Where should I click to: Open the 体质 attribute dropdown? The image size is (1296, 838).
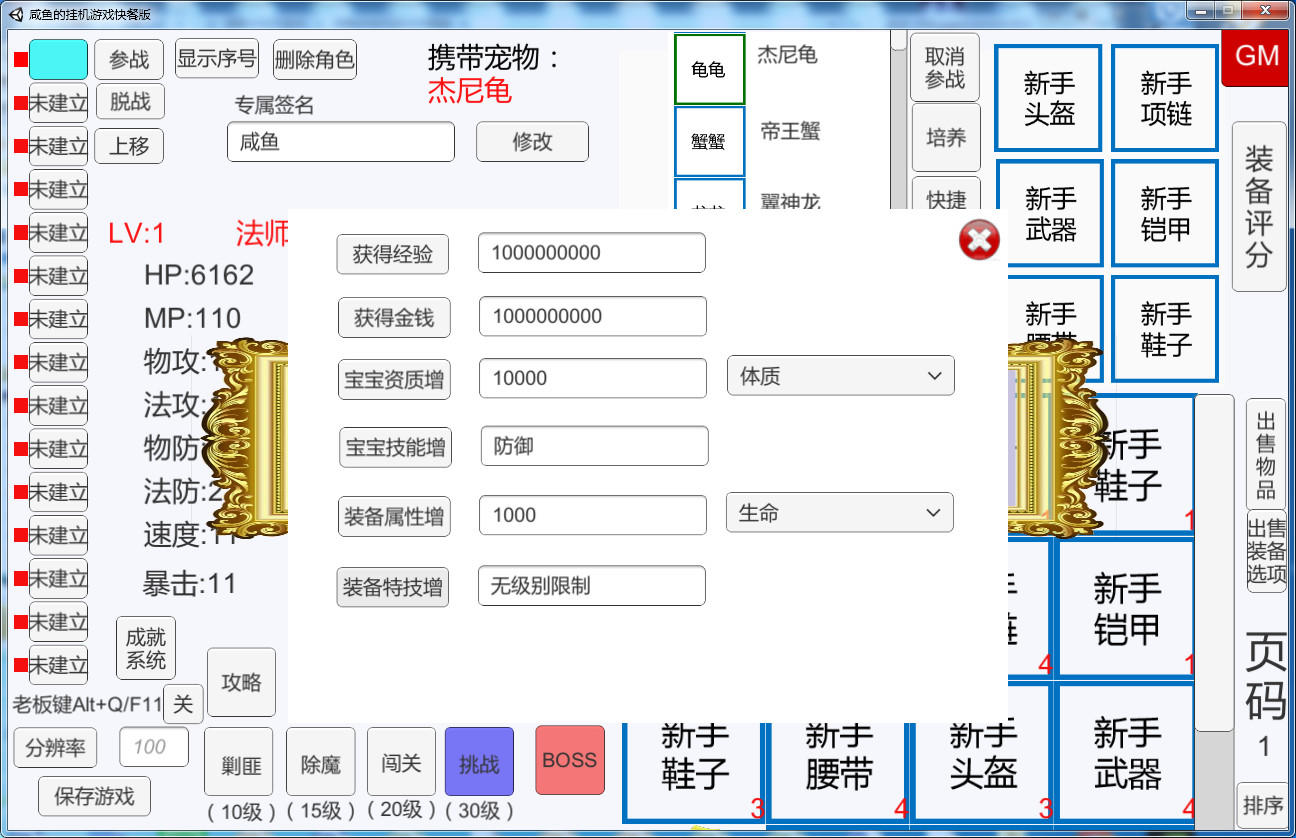point(840,376)
